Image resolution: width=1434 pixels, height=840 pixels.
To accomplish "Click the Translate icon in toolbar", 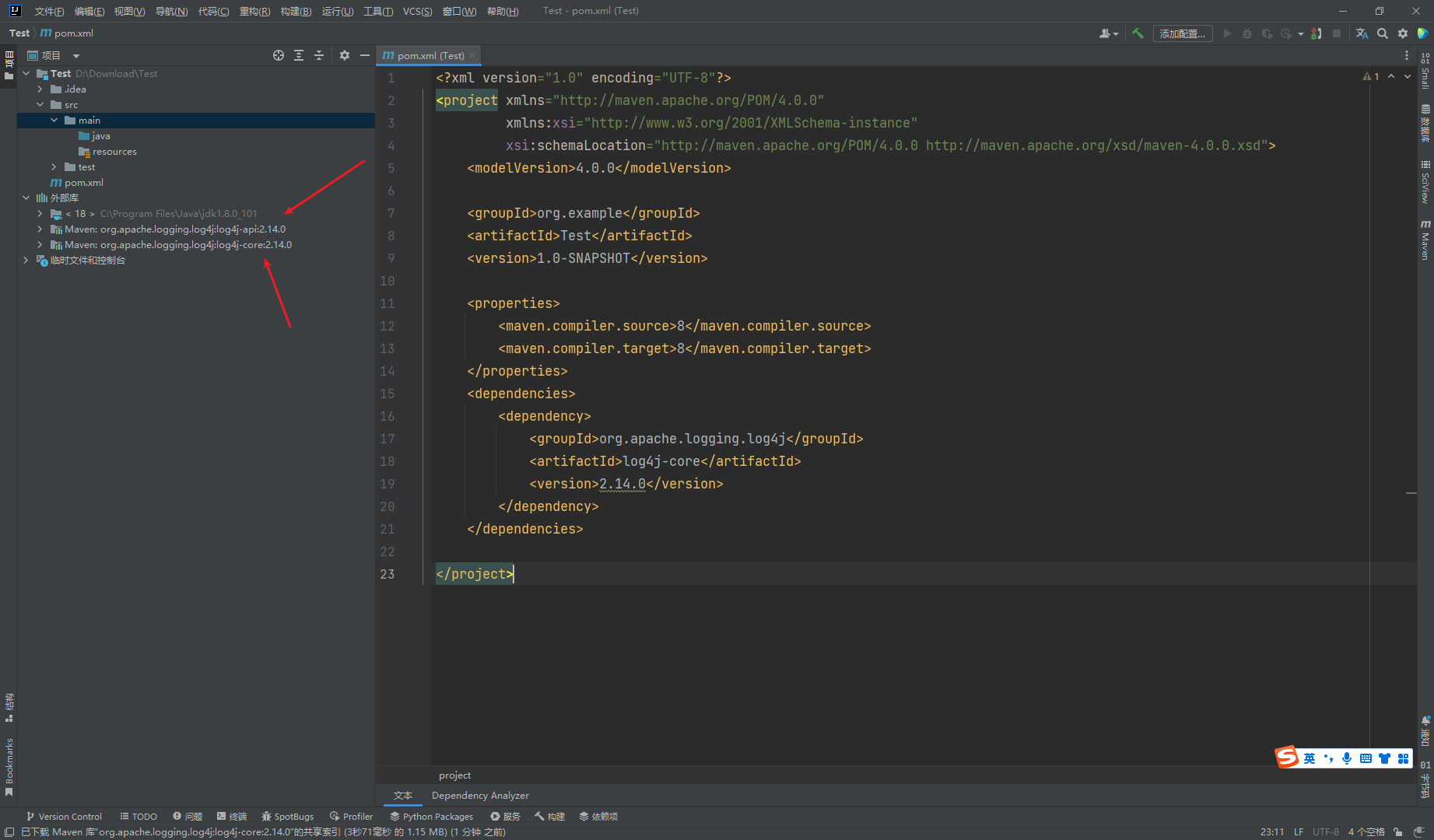I will tap(1362, 33).
